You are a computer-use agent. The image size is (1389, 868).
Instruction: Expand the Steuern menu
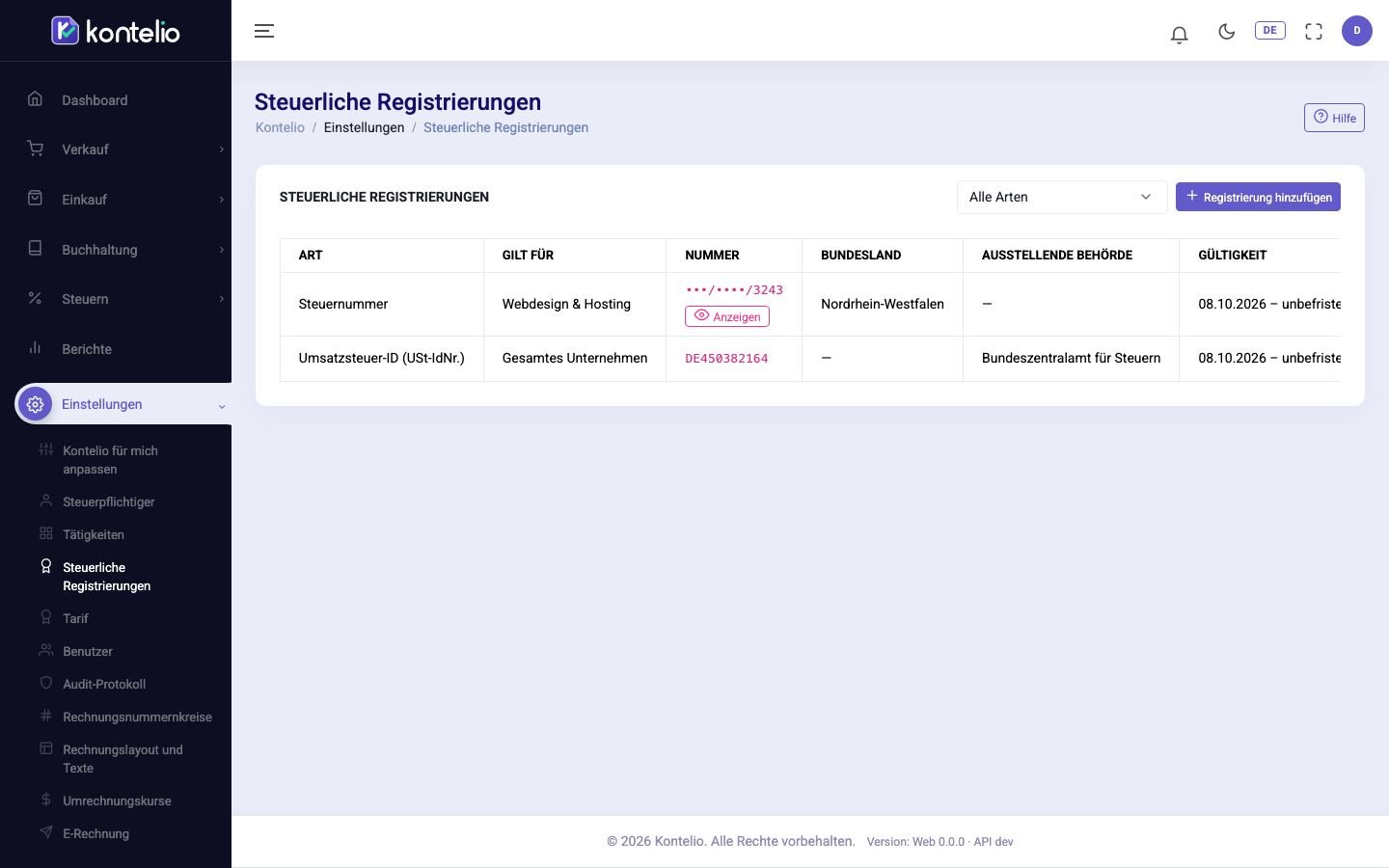click(116, 299)
